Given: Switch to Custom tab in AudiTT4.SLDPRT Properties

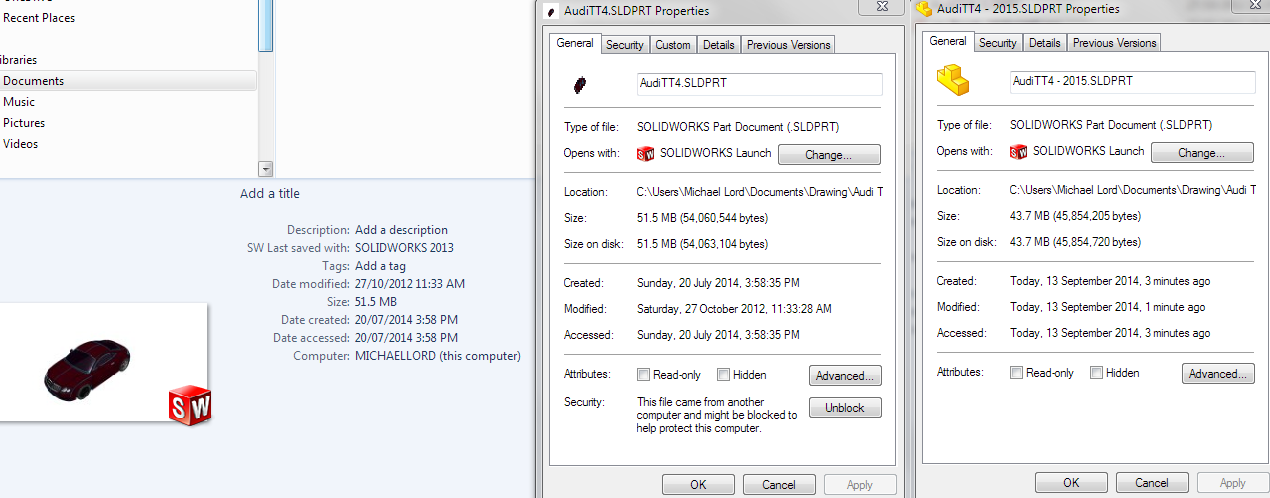Looking at the screenshot, I should tap(673, 45).
